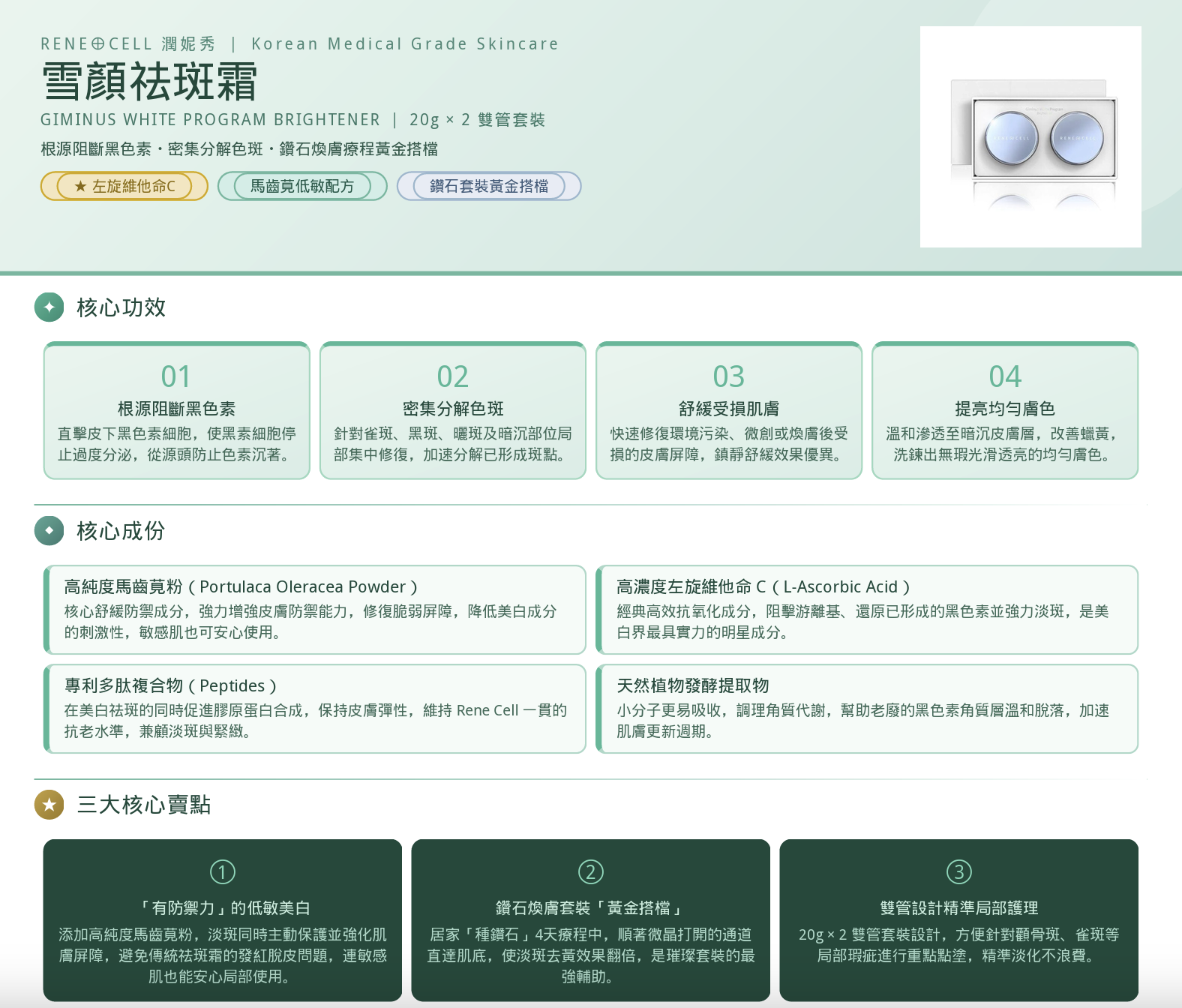This screenshot has height=1008, width=1182.
Task: Click the 天然植物發酵提取物 ingredient box
Action: point(867,709)
